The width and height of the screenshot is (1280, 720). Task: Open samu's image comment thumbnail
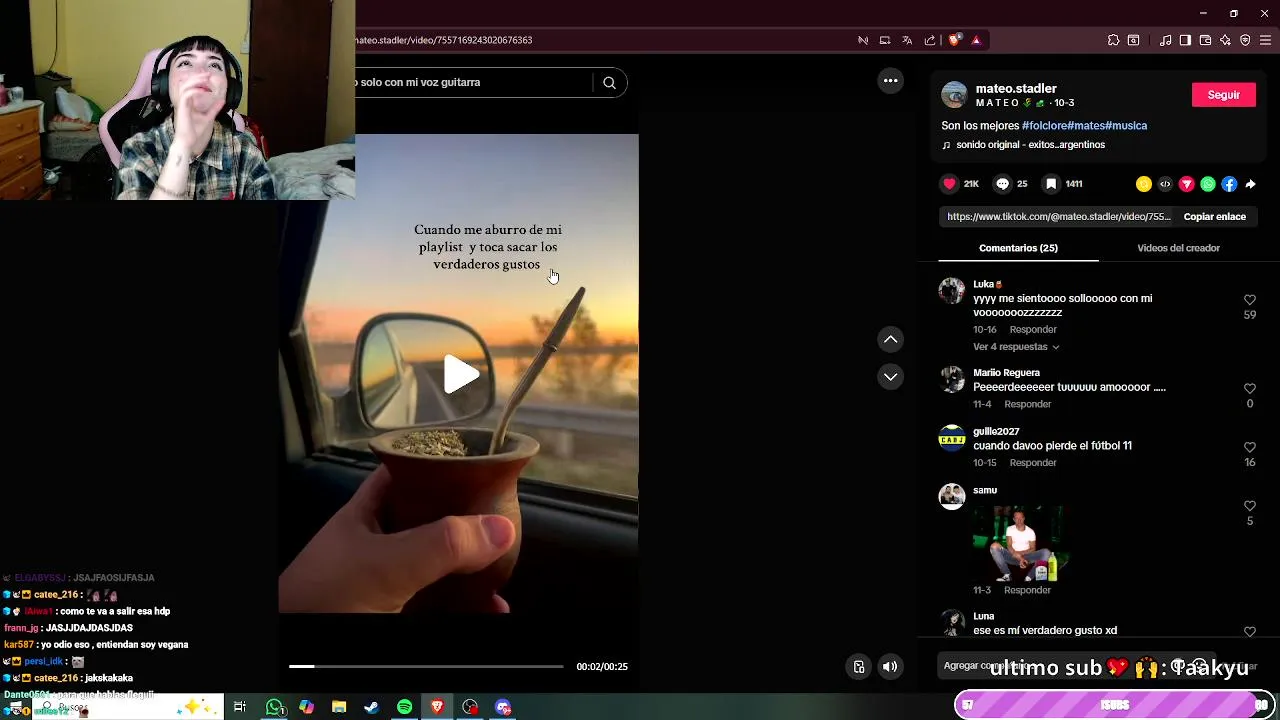[1020, 543]
